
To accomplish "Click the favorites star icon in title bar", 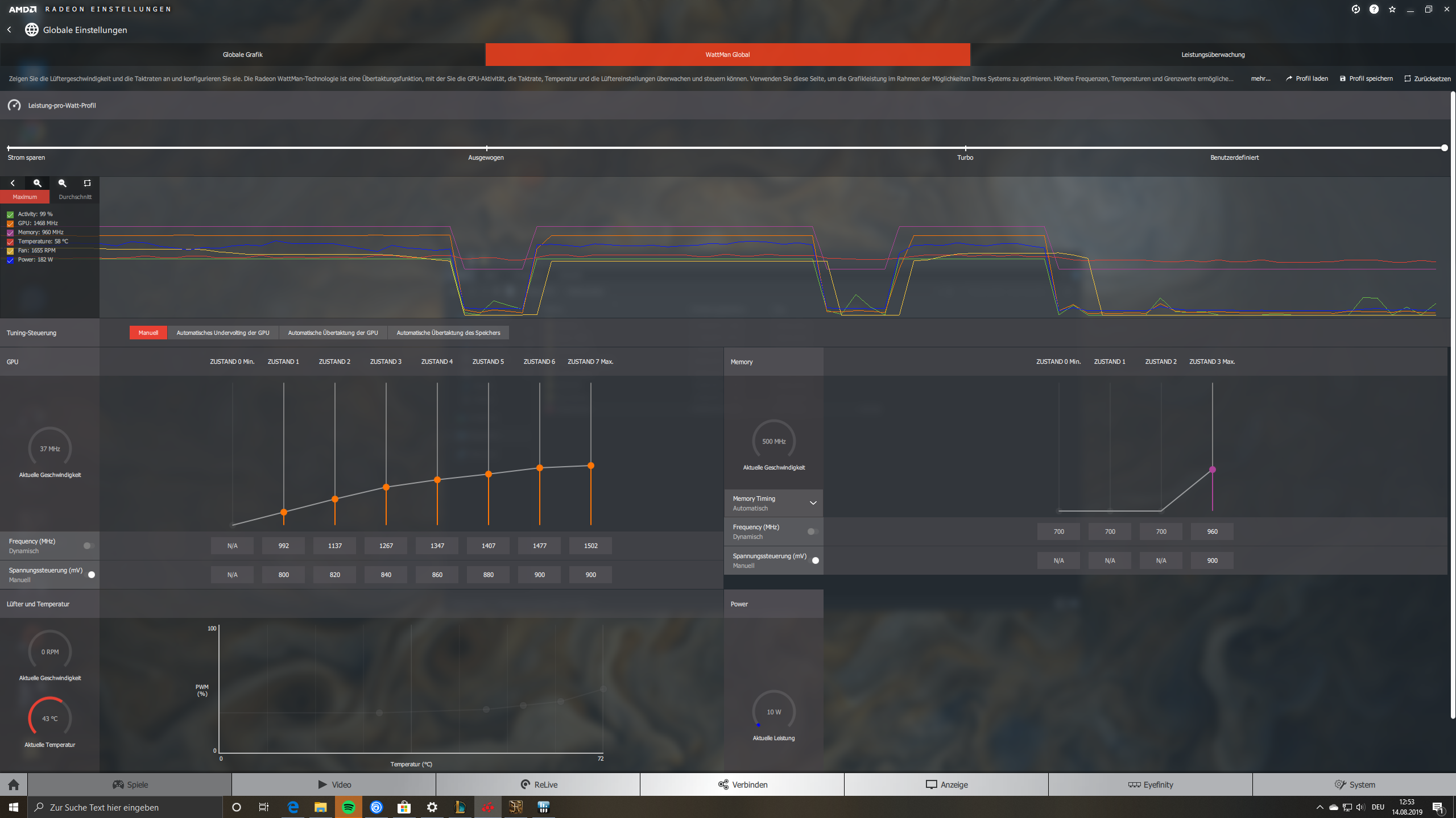I will click(1392, 9).
